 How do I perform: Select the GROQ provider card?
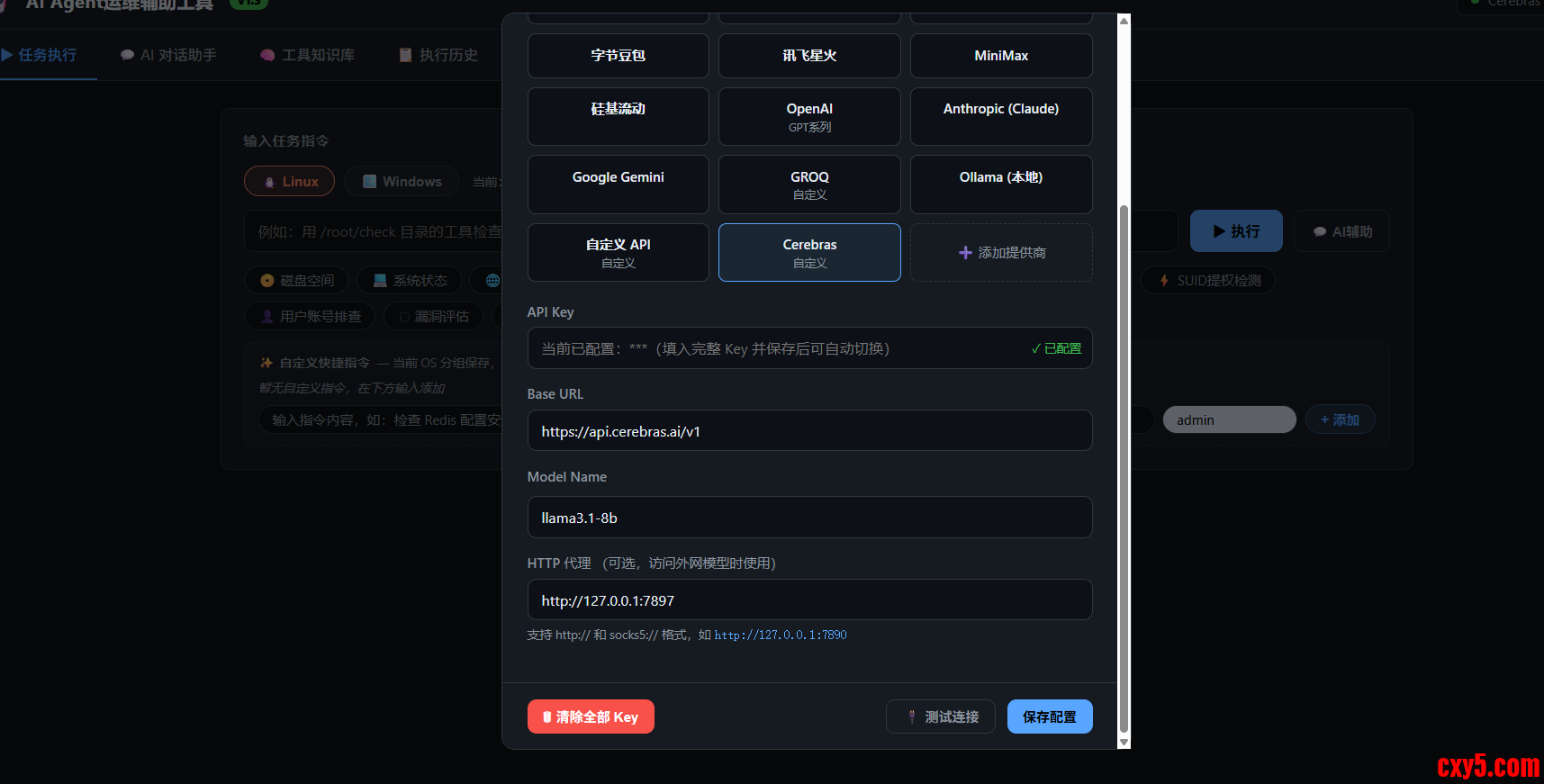[x=809, y=185]
